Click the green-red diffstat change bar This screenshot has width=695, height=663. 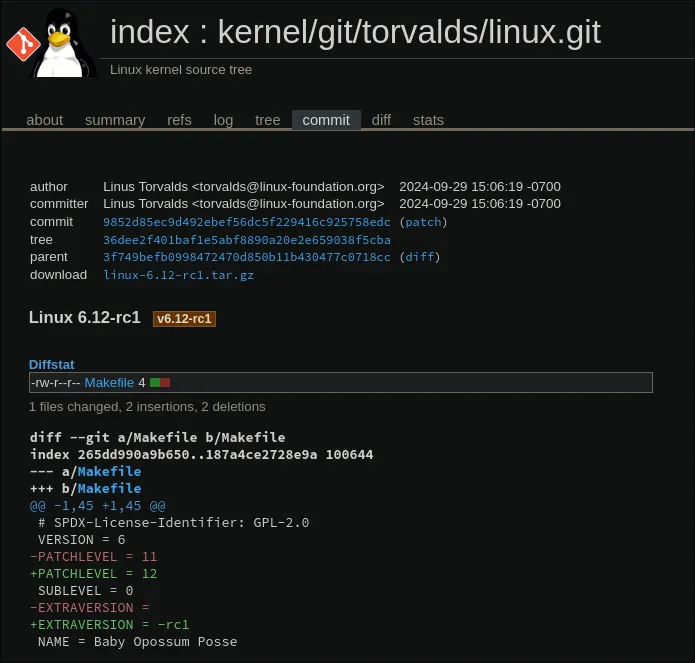pyautogui.click(x=160, y=382)
